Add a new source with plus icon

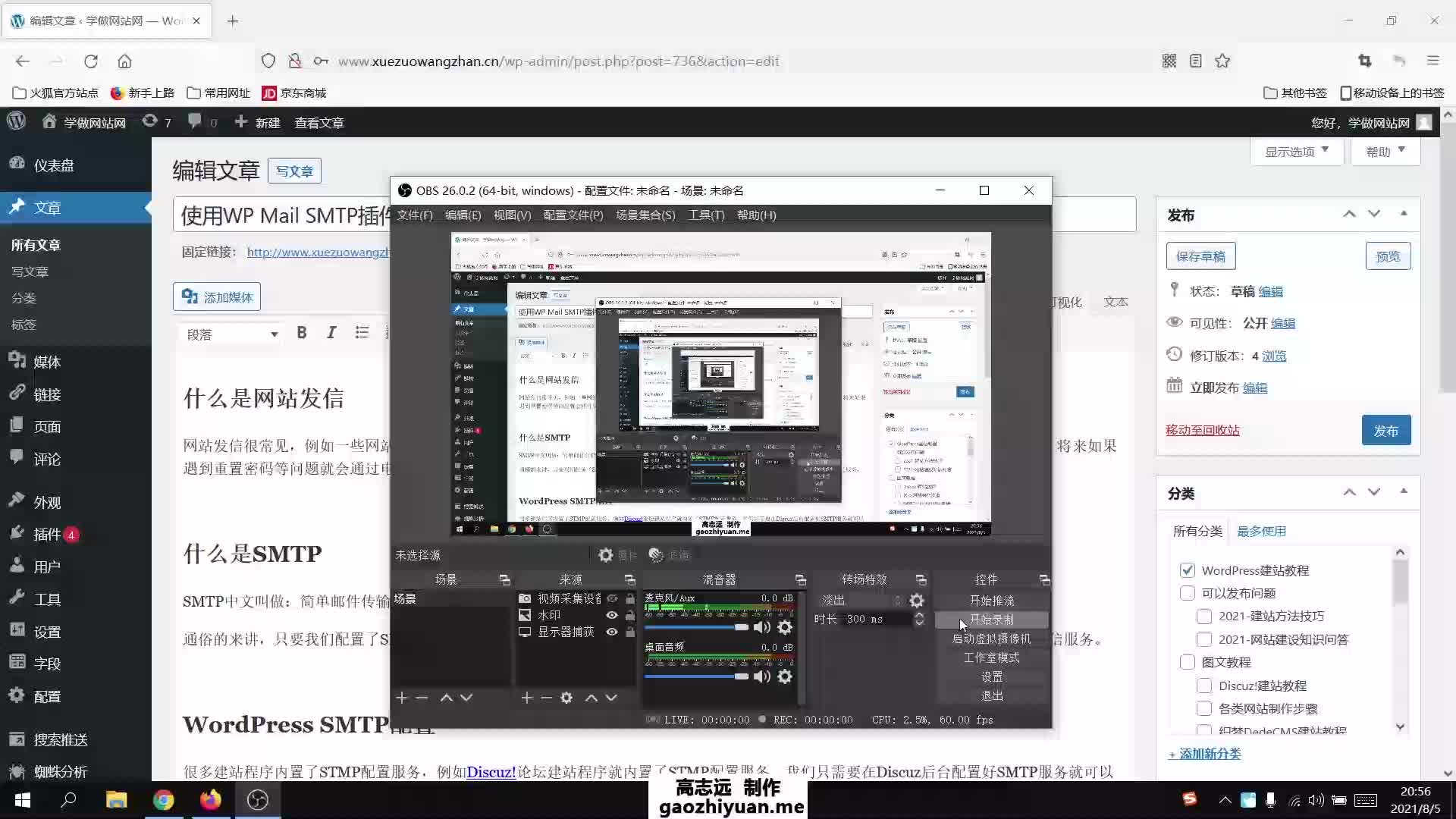(527, 698)
